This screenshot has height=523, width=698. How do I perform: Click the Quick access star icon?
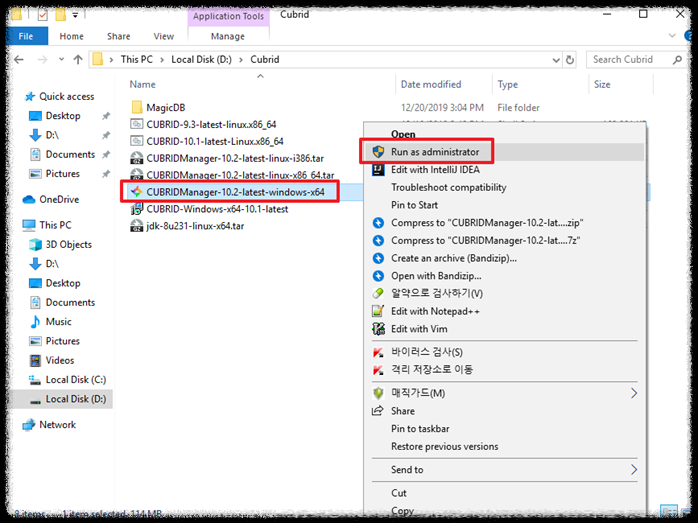point(30,97)
